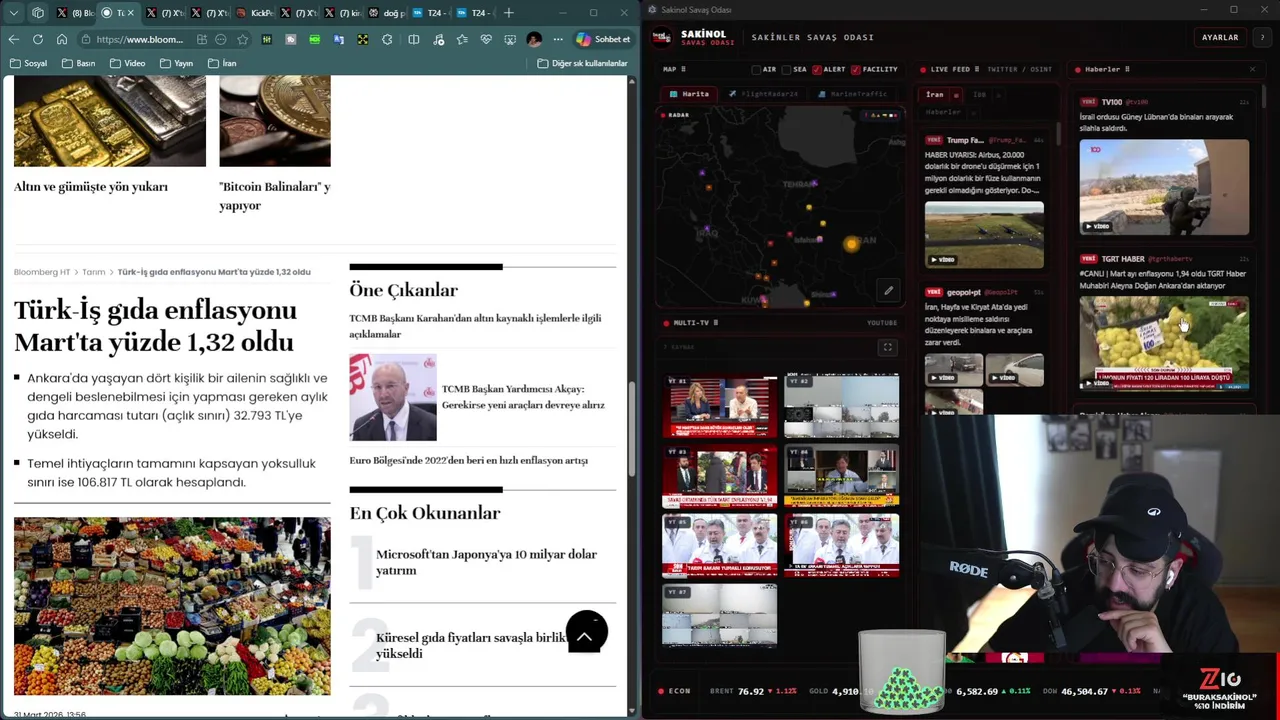Select the MarineTraffic tab

(x=852, y=94)
